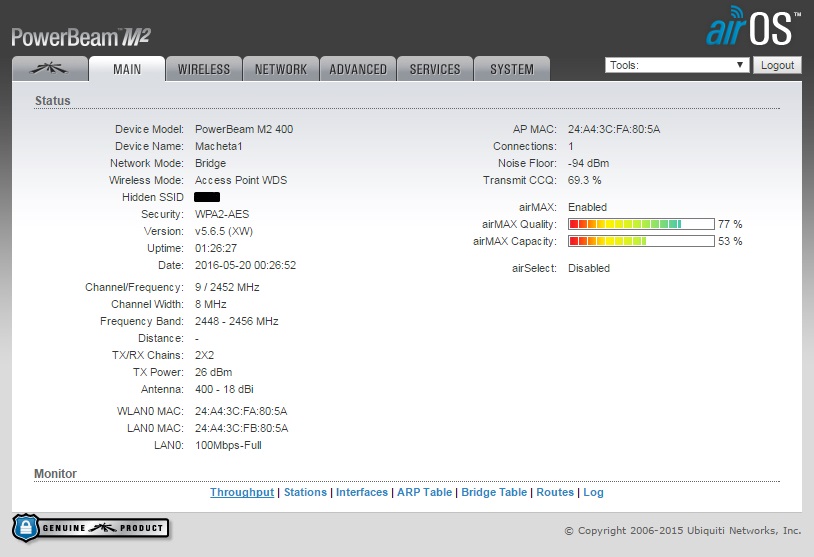Viewport: 814px width, 557px height.
Task: Click the airMAX Quality bar
Action: coord(641,224)
